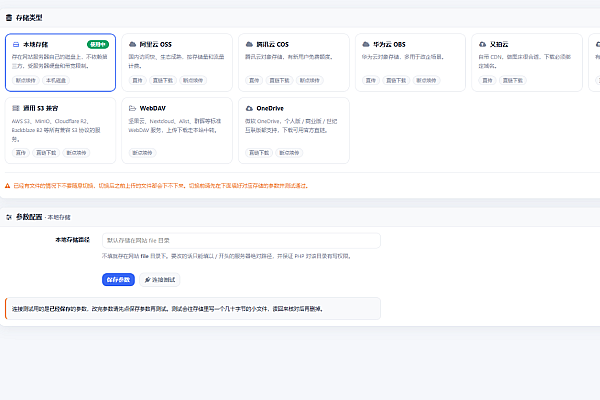The image size is (600, 400).
Task: Click the AWS S3, MinIO description on S3 card
Action: pos(56,130)
